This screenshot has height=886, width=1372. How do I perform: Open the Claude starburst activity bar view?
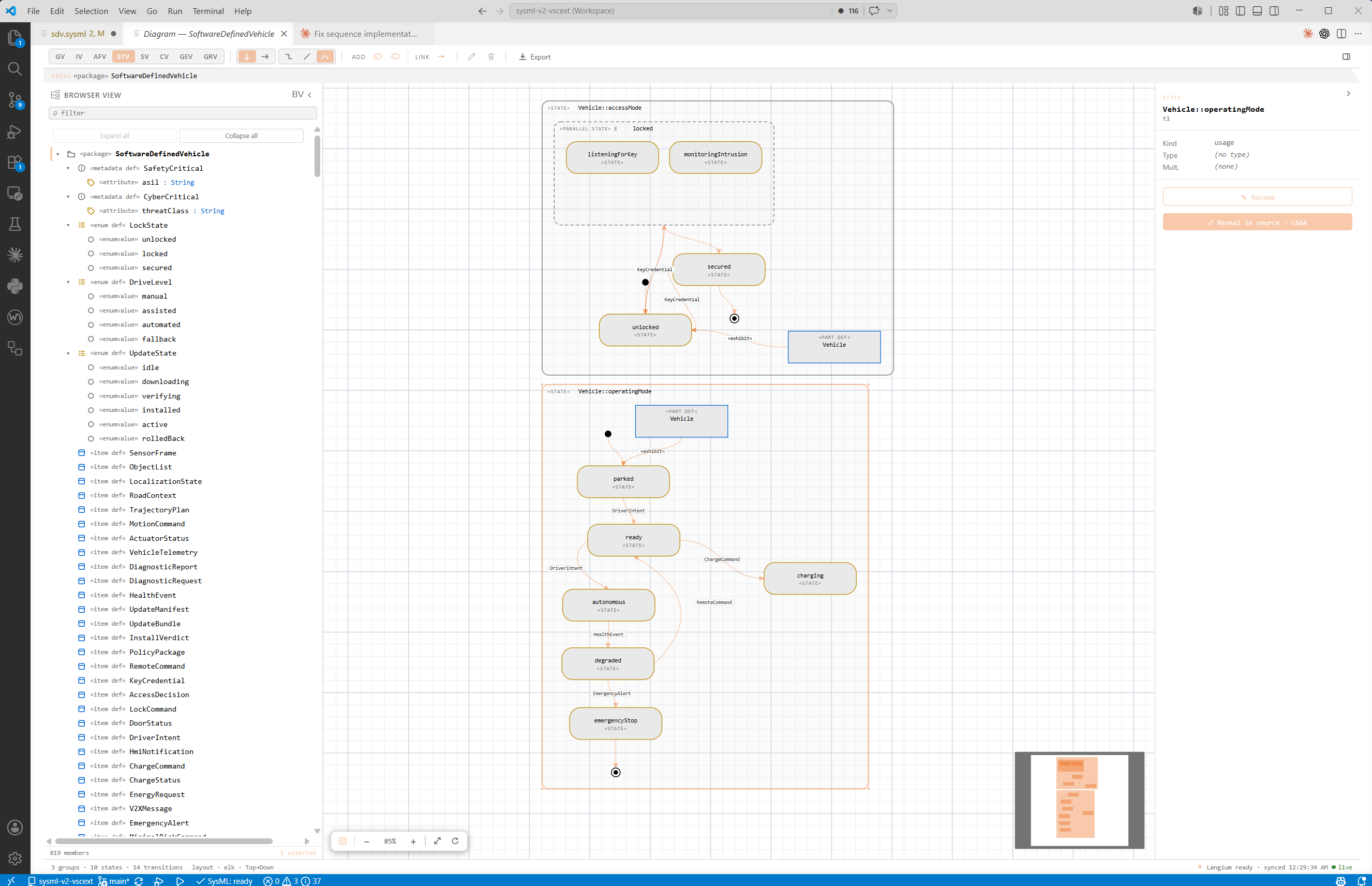tap(15, 255)
